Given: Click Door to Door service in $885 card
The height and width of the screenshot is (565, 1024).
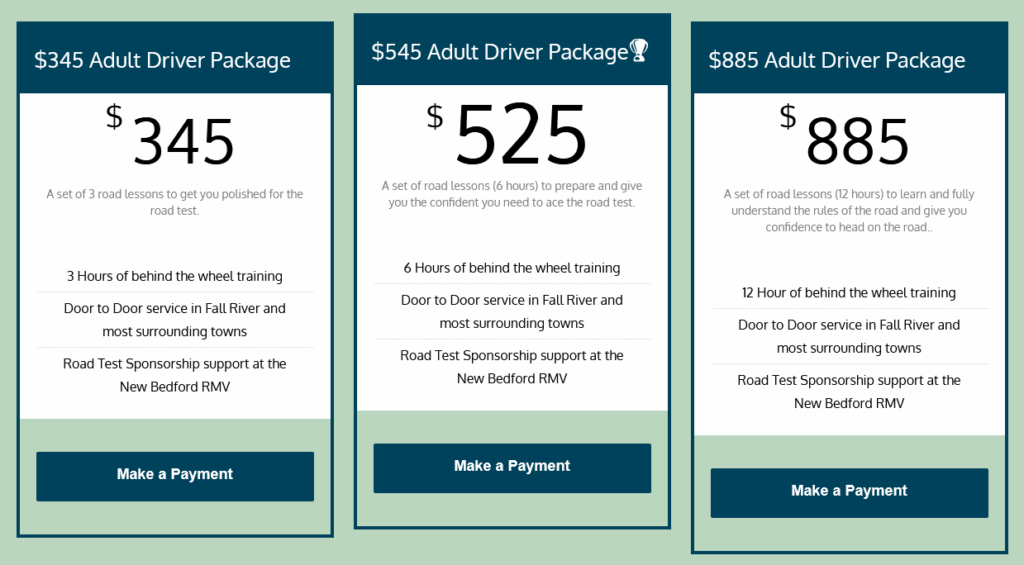Looking at the screenshot, I should point(849,336).
